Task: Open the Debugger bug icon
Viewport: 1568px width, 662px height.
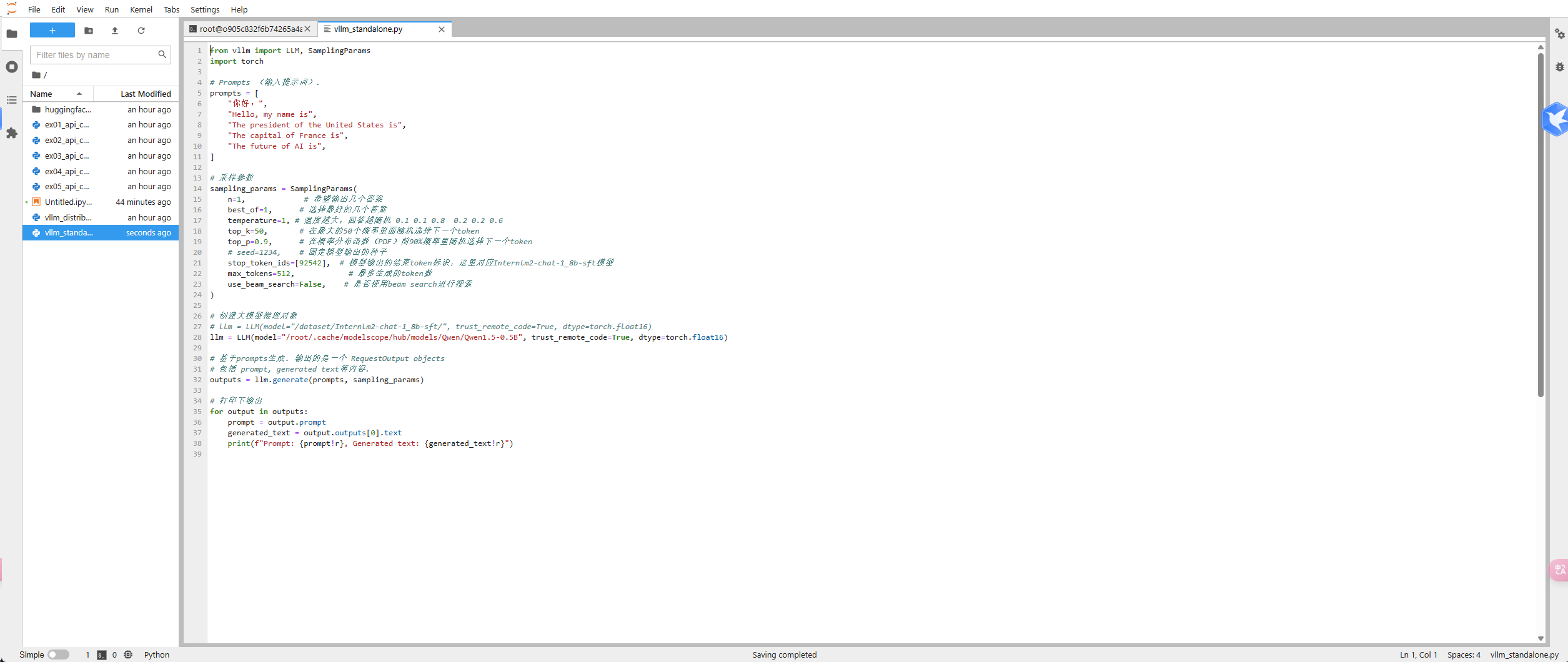Action: coord(1559,67)
